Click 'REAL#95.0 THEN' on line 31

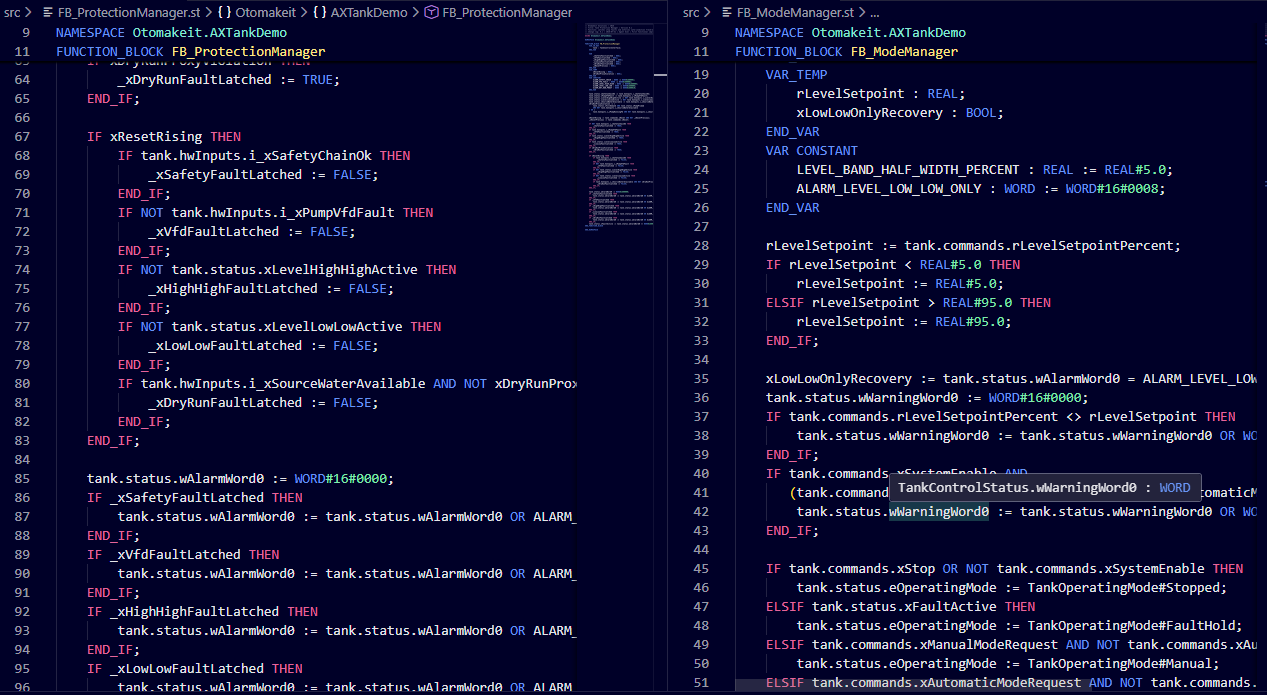click(x=997, y=302)
